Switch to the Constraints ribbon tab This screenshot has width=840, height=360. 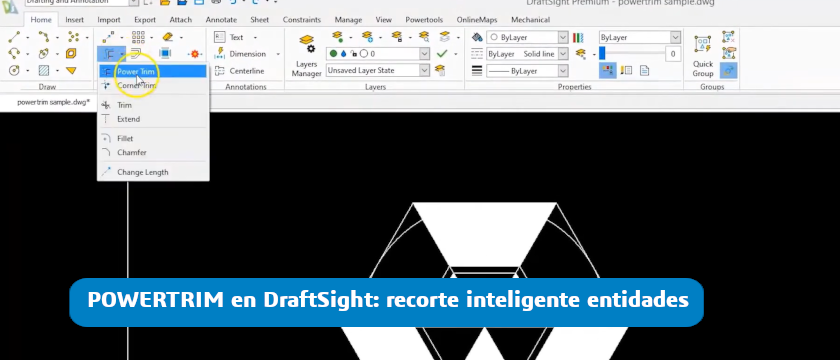[302, 20]
